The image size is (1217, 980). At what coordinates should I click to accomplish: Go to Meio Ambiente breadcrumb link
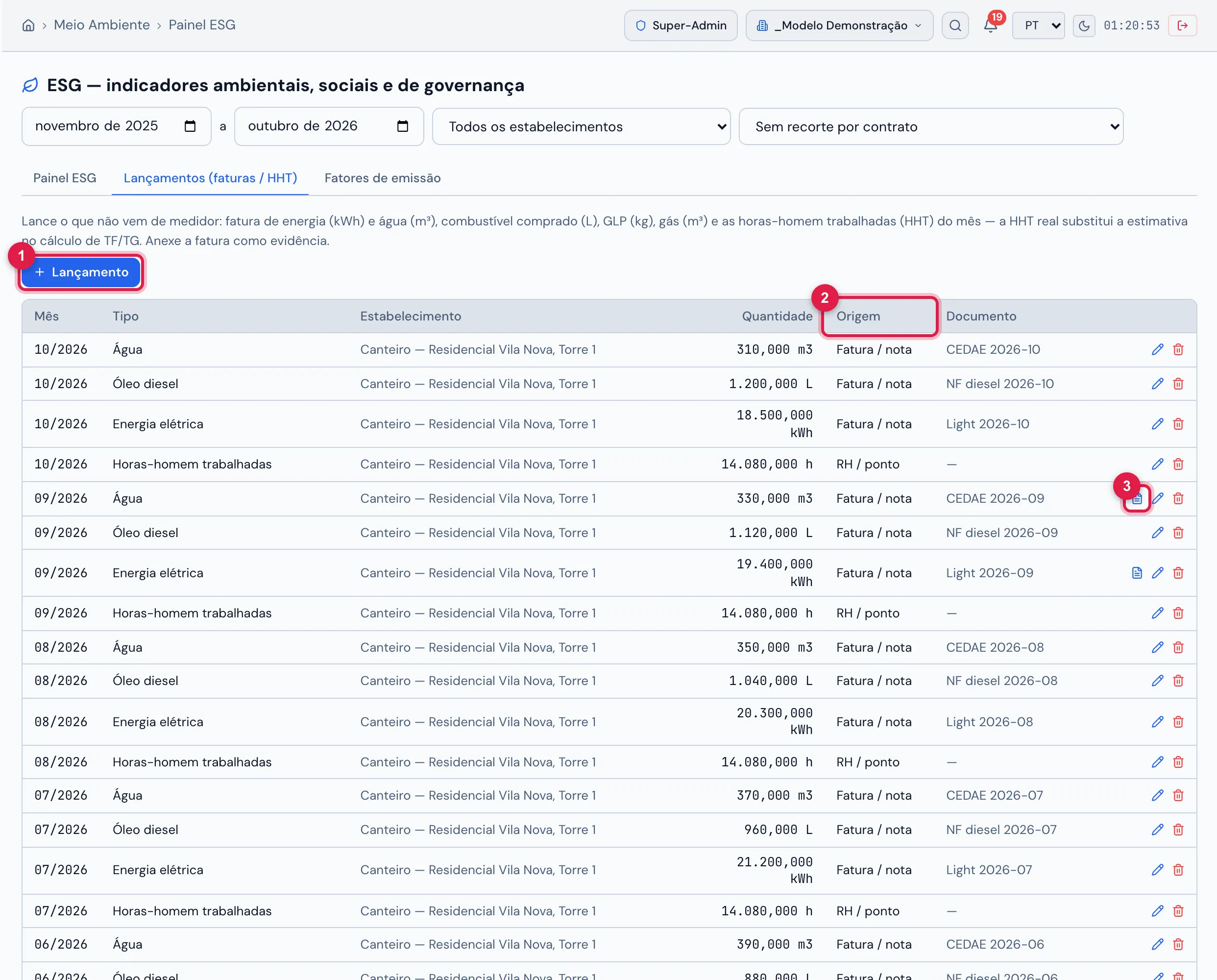(x=101, y=25)
